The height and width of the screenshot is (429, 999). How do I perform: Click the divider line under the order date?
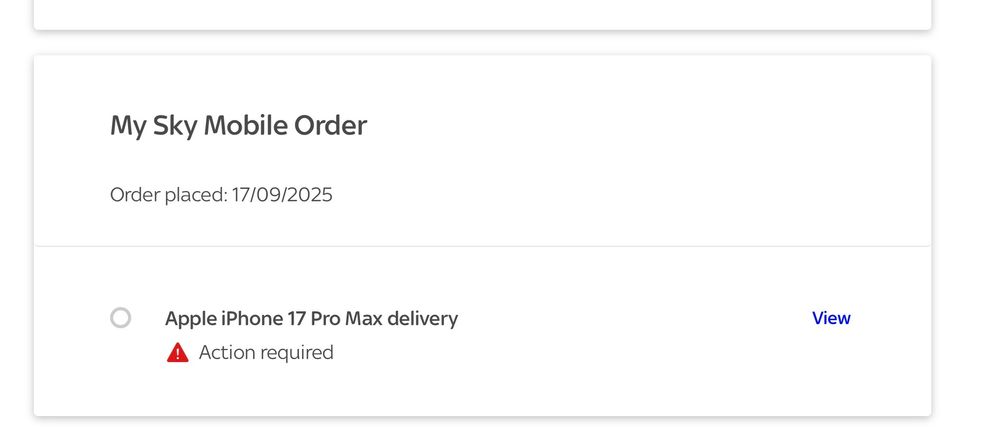tap(482, 245)
